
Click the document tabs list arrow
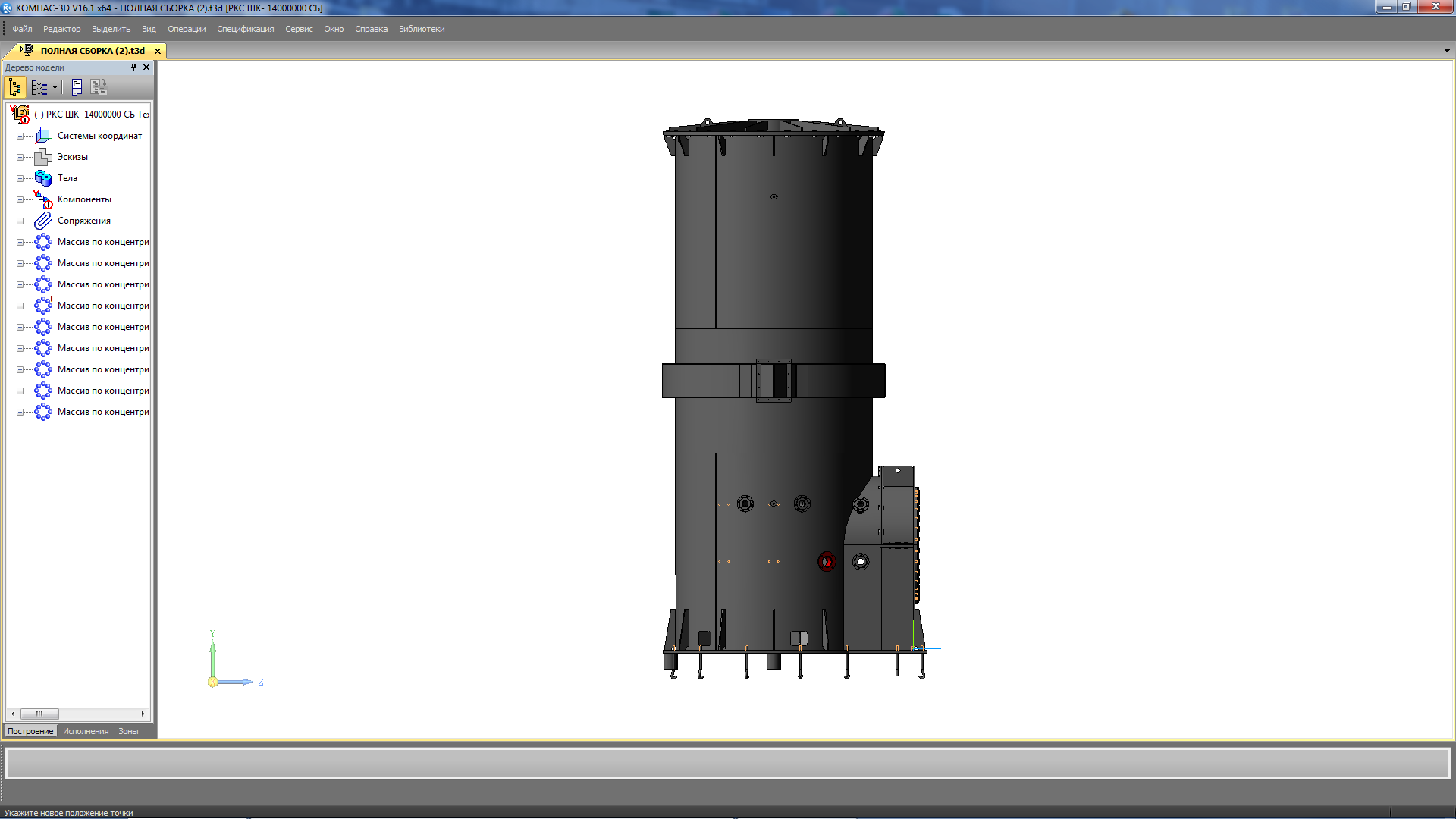click(1447, 51)
